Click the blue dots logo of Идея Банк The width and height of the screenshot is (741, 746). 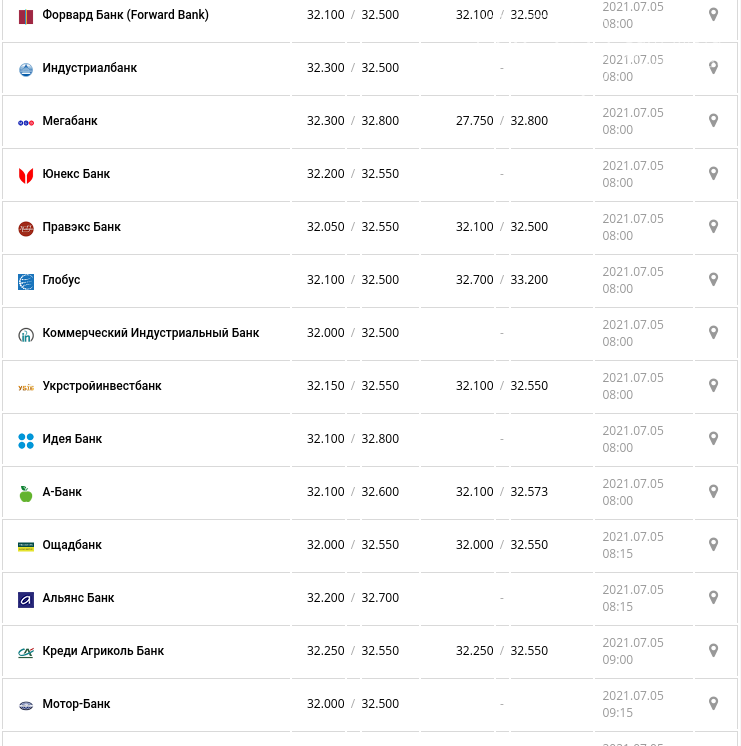click(x=26, y=441)
